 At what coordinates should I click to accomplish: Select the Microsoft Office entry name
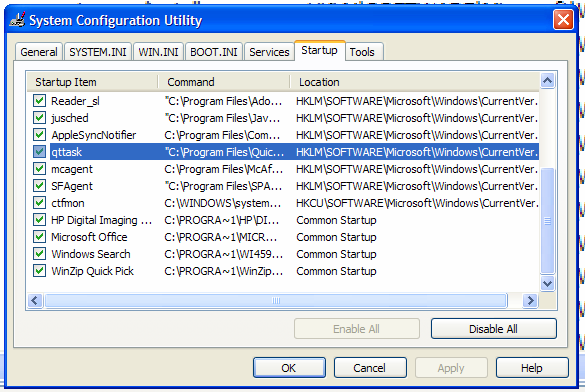pos(89,237)
